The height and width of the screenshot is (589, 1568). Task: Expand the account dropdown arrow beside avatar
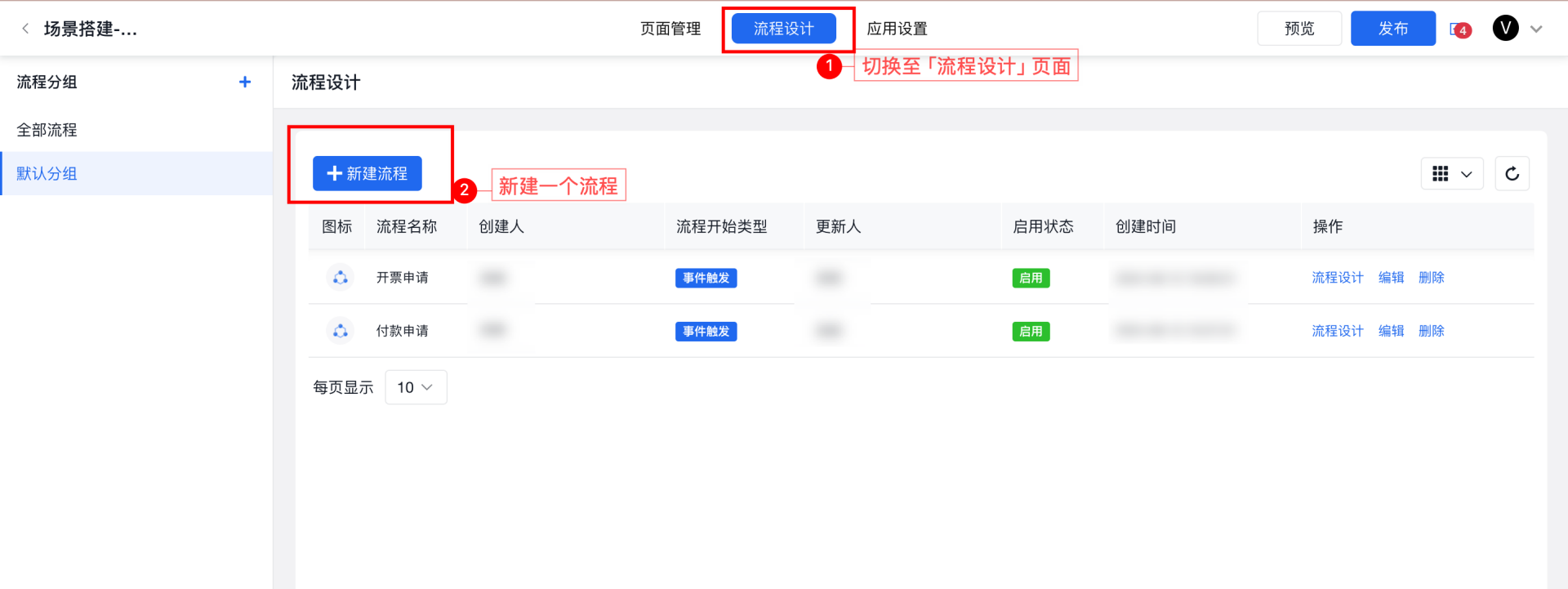[1536, 29]
